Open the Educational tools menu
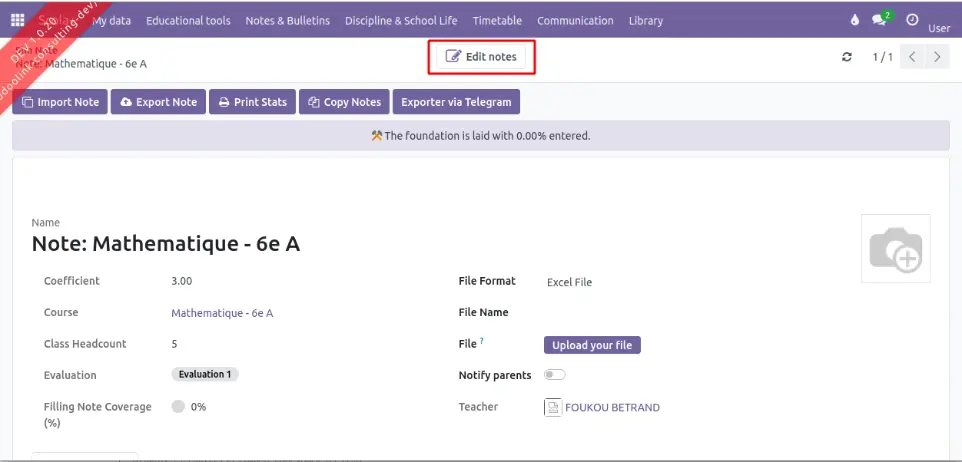The width and height of the screenshot is (962, 462). pyautogui.click(x=188, y=20)
